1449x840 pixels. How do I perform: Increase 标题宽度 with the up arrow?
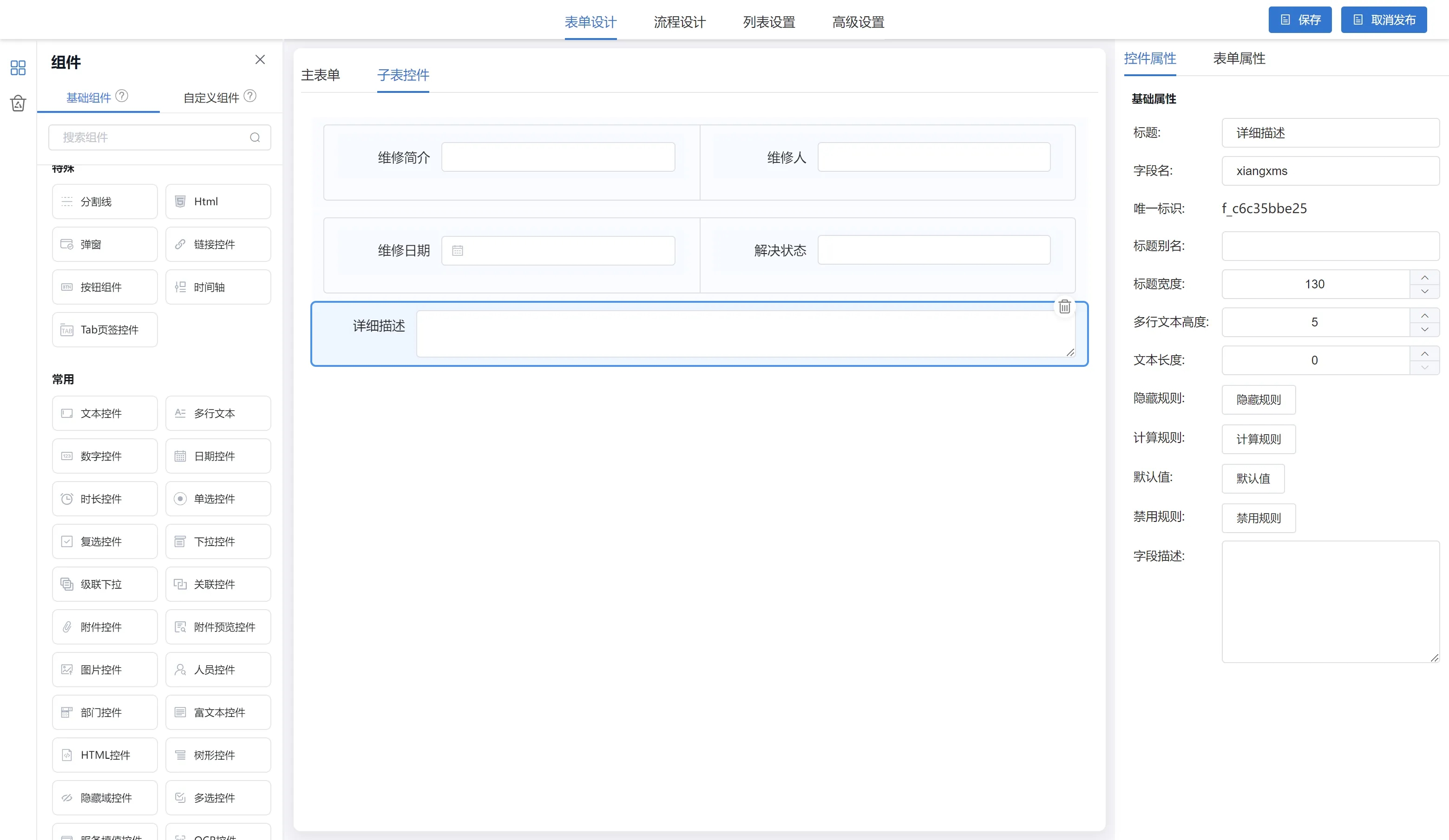click(x=1424, y=278)
